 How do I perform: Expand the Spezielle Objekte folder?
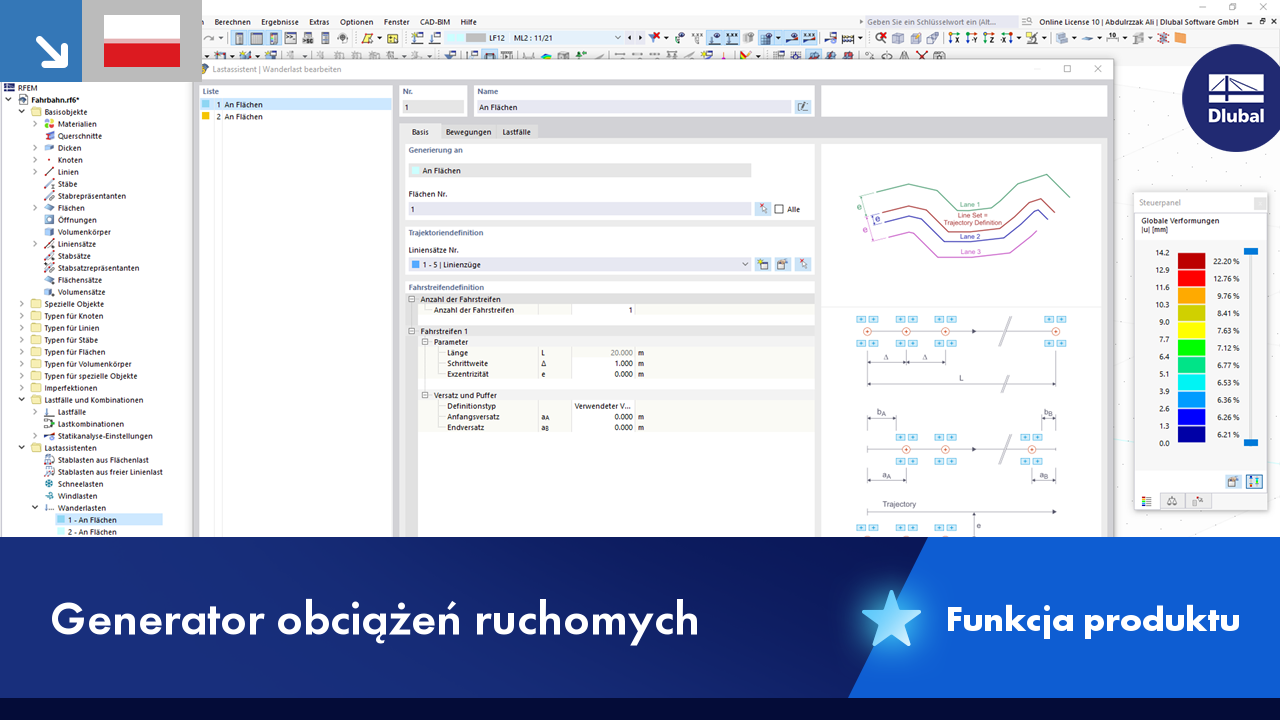(22, 304)
